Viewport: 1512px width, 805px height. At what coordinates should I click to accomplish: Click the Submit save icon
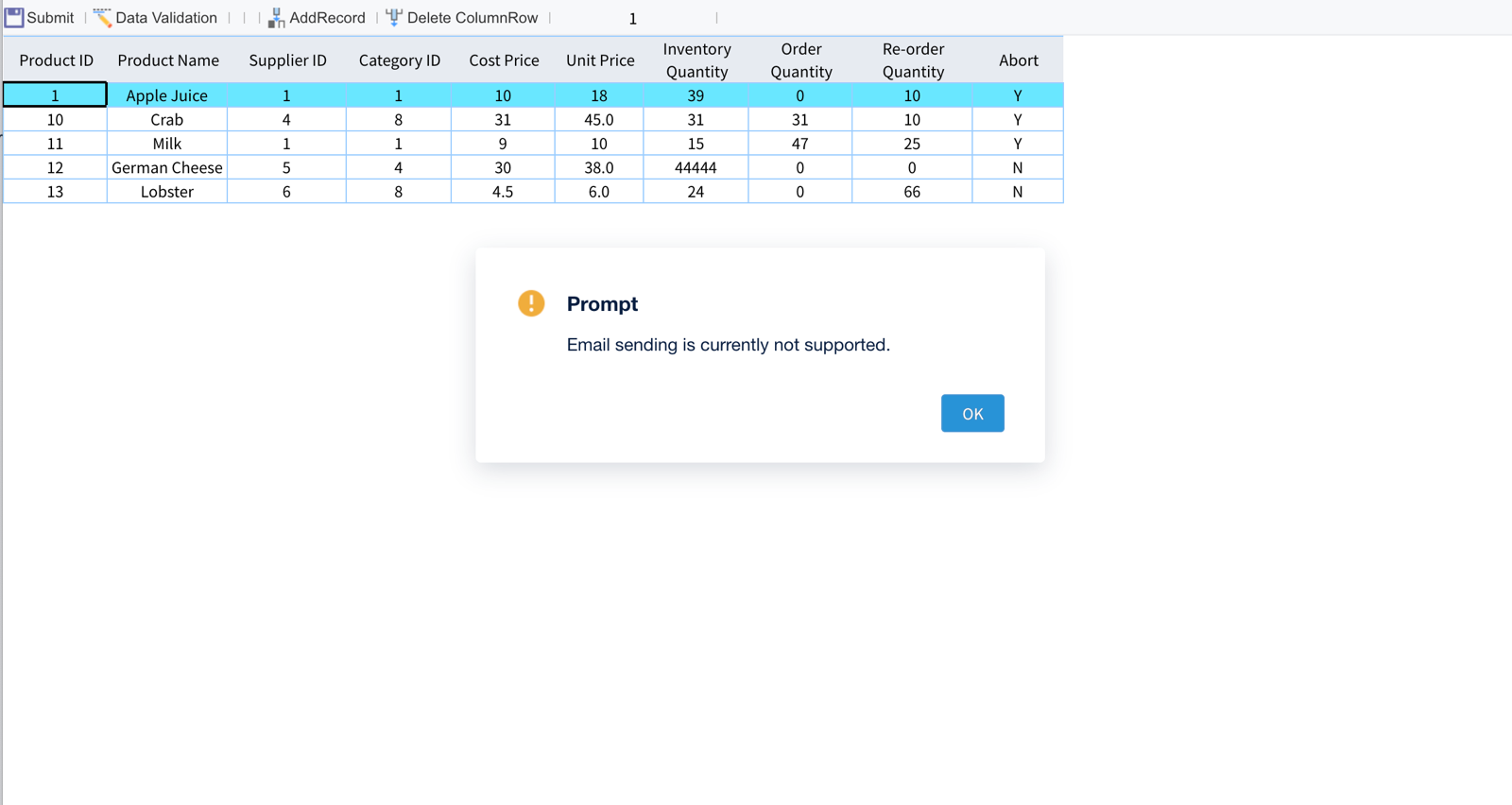tap(14, 18)
